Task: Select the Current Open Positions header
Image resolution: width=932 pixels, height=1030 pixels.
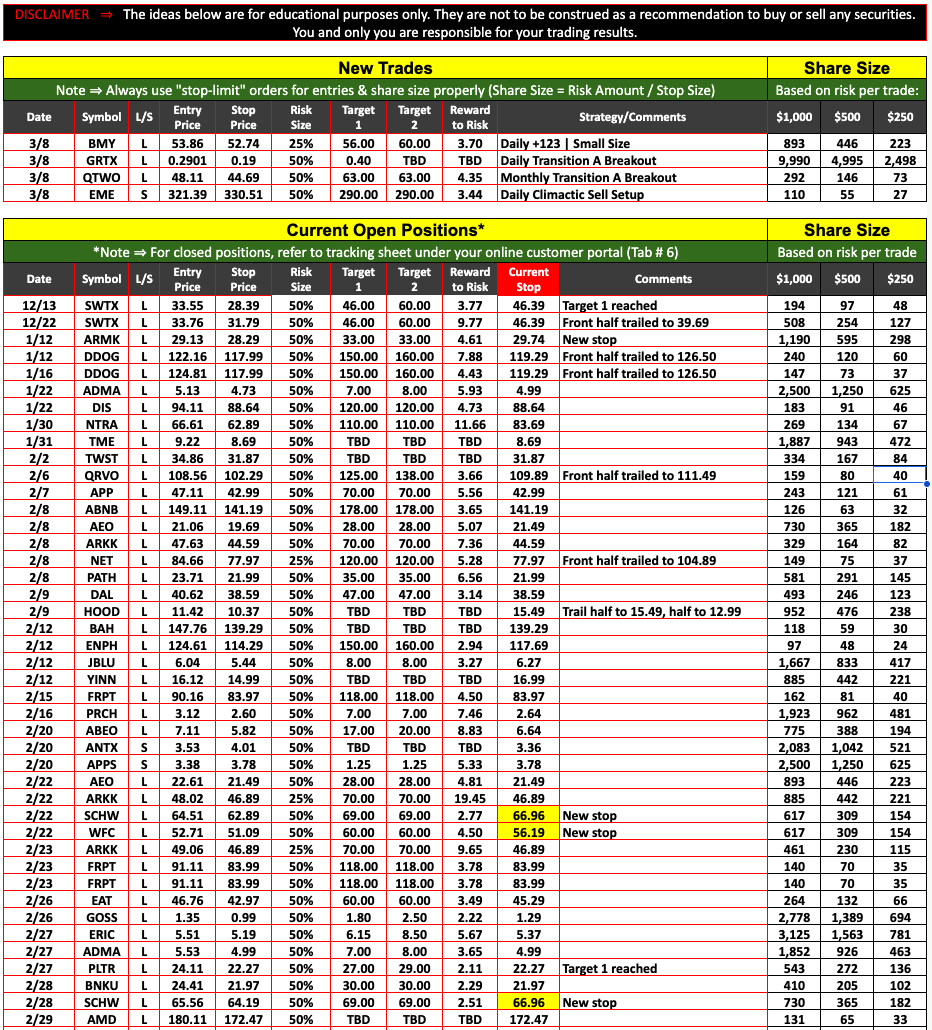Action: [x=385, y=230]
